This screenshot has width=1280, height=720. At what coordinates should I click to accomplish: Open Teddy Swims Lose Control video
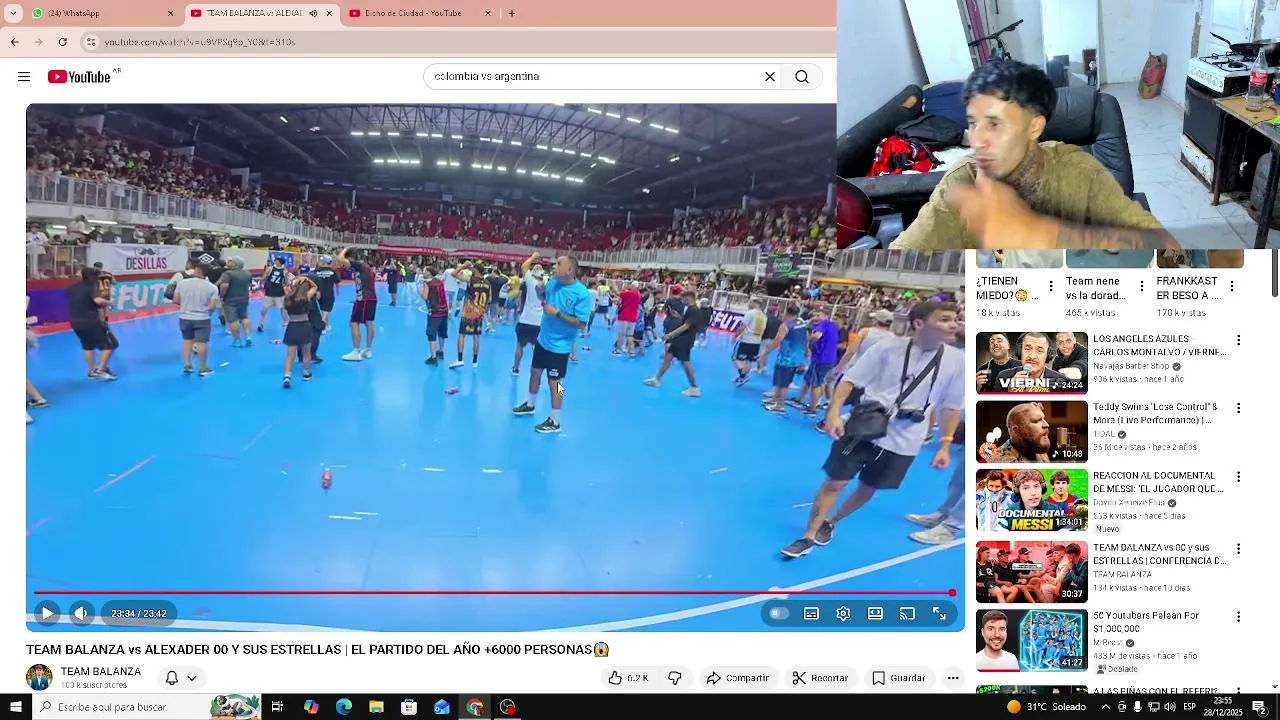[x=1032, y=431]
